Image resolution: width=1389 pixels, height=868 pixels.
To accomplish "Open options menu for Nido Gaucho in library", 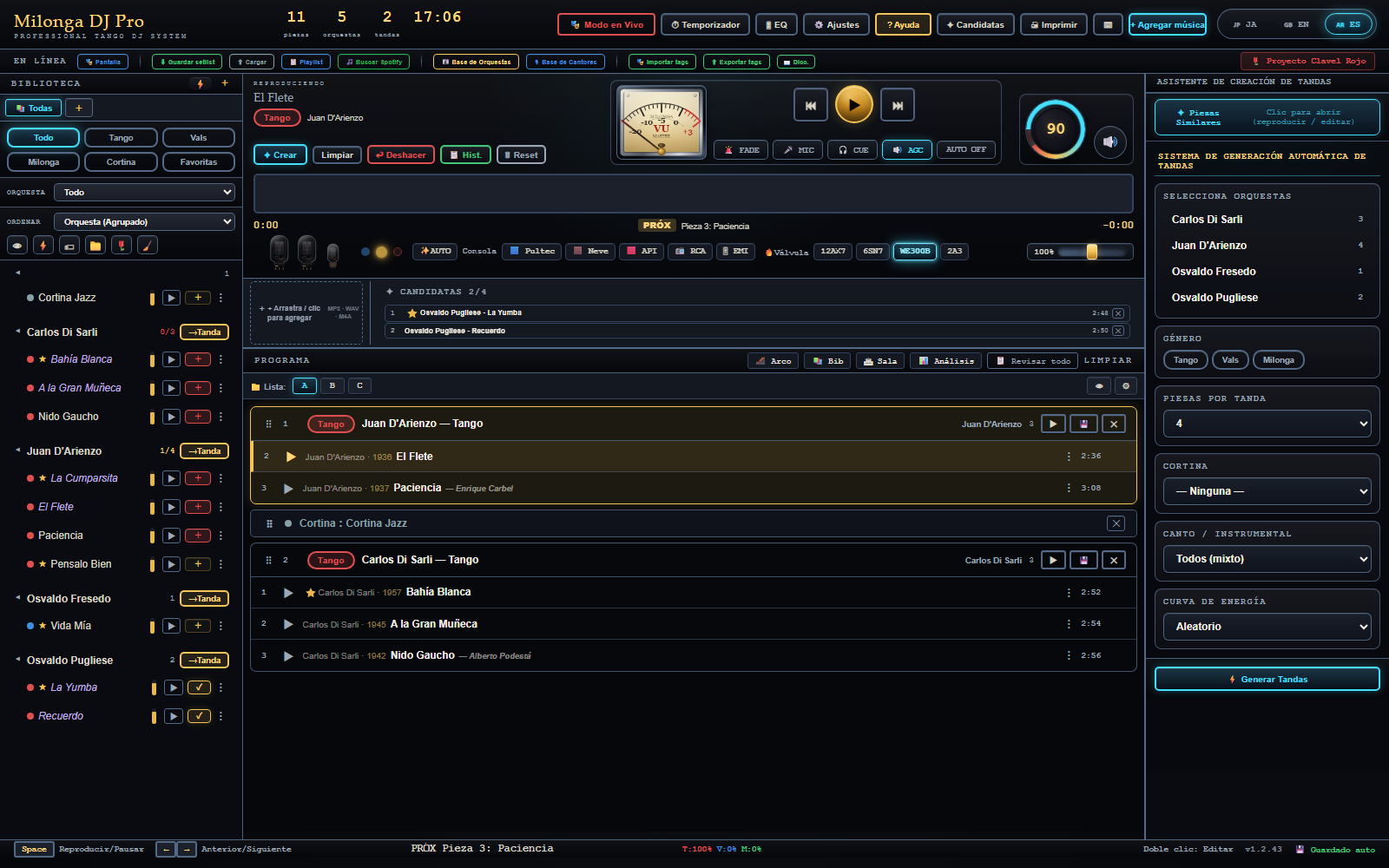I will [x=221, y=417].
